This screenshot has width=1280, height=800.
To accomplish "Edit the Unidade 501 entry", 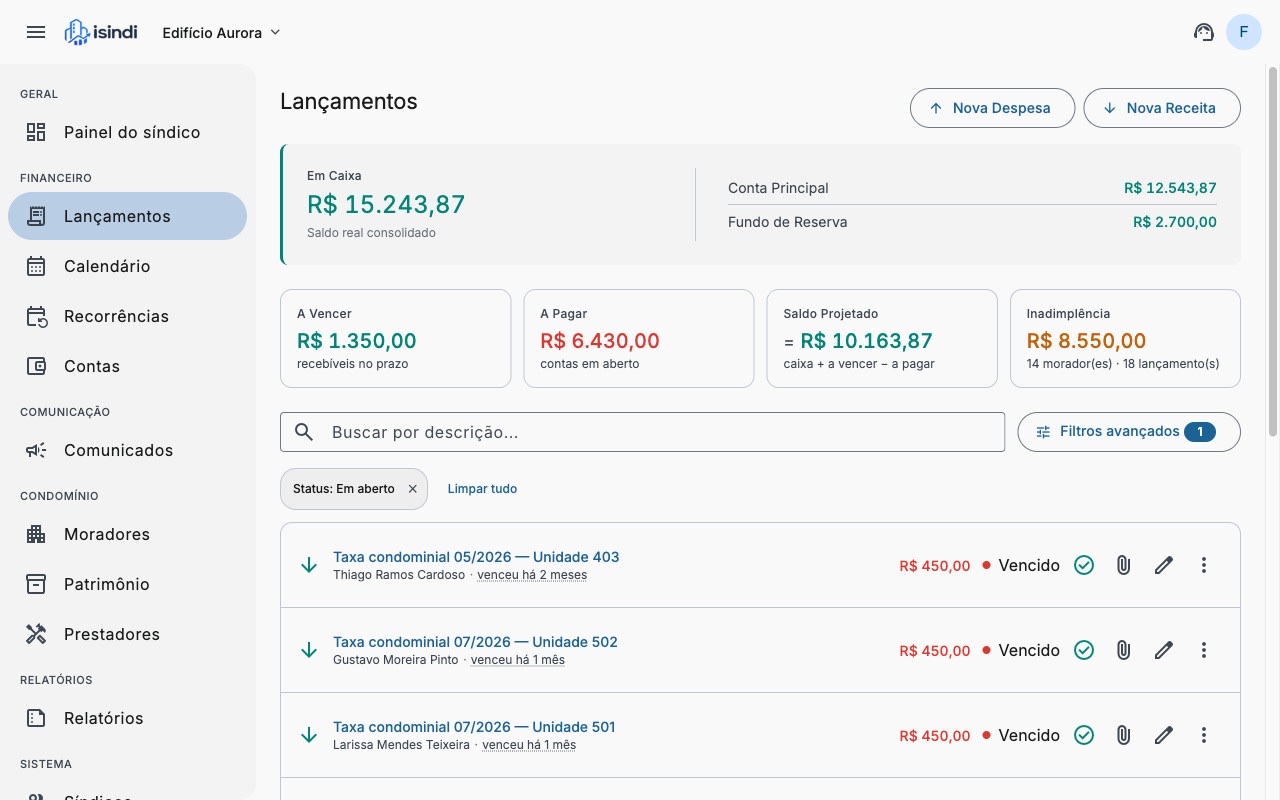I will [x=1164, y=735].
